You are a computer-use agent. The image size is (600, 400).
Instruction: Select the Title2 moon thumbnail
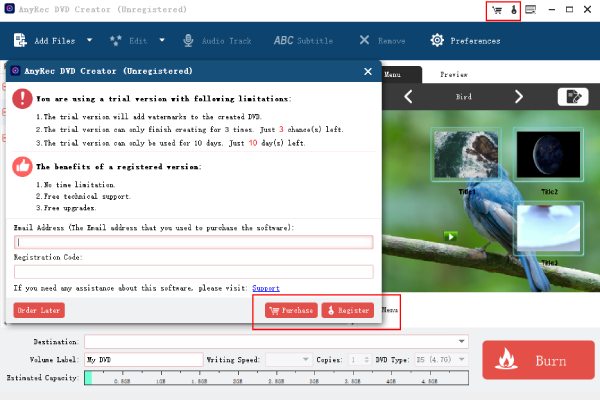548,154
